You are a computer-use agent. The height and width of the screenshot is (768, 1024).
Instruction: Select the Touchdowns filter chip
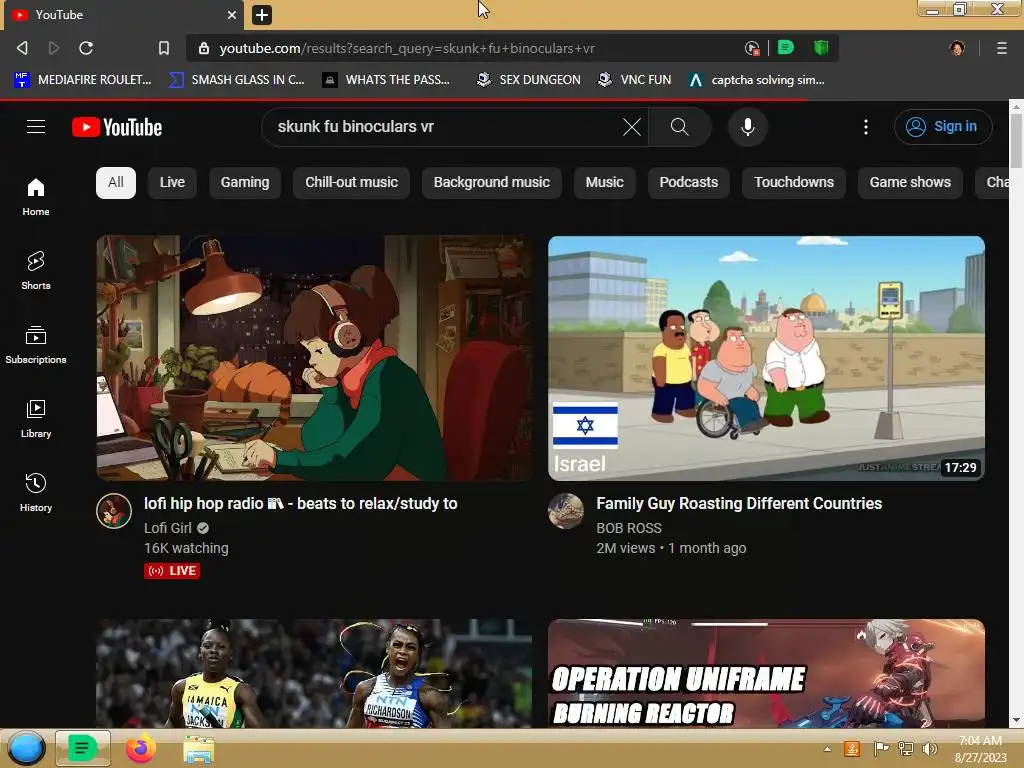coord(794,182)
